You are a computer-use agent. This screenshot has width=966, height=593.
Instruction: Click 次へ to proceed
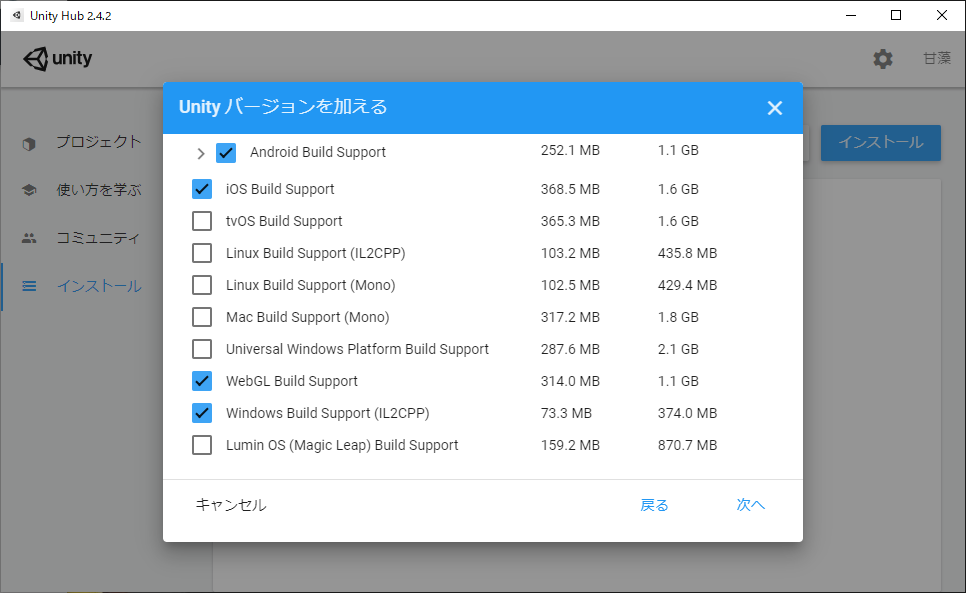(750, 505)
